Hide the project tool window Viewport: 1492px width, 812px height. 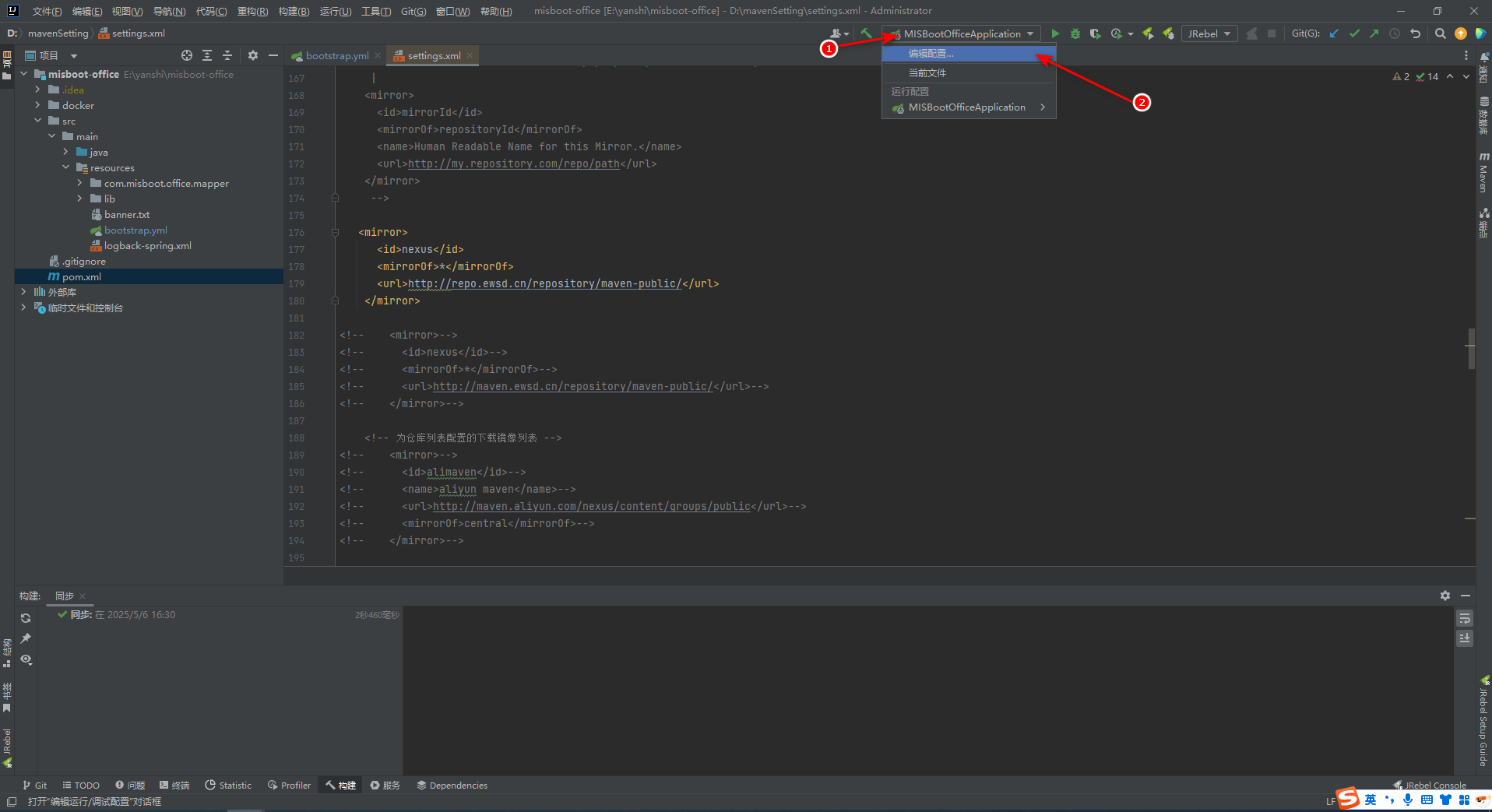coord(273,55)
